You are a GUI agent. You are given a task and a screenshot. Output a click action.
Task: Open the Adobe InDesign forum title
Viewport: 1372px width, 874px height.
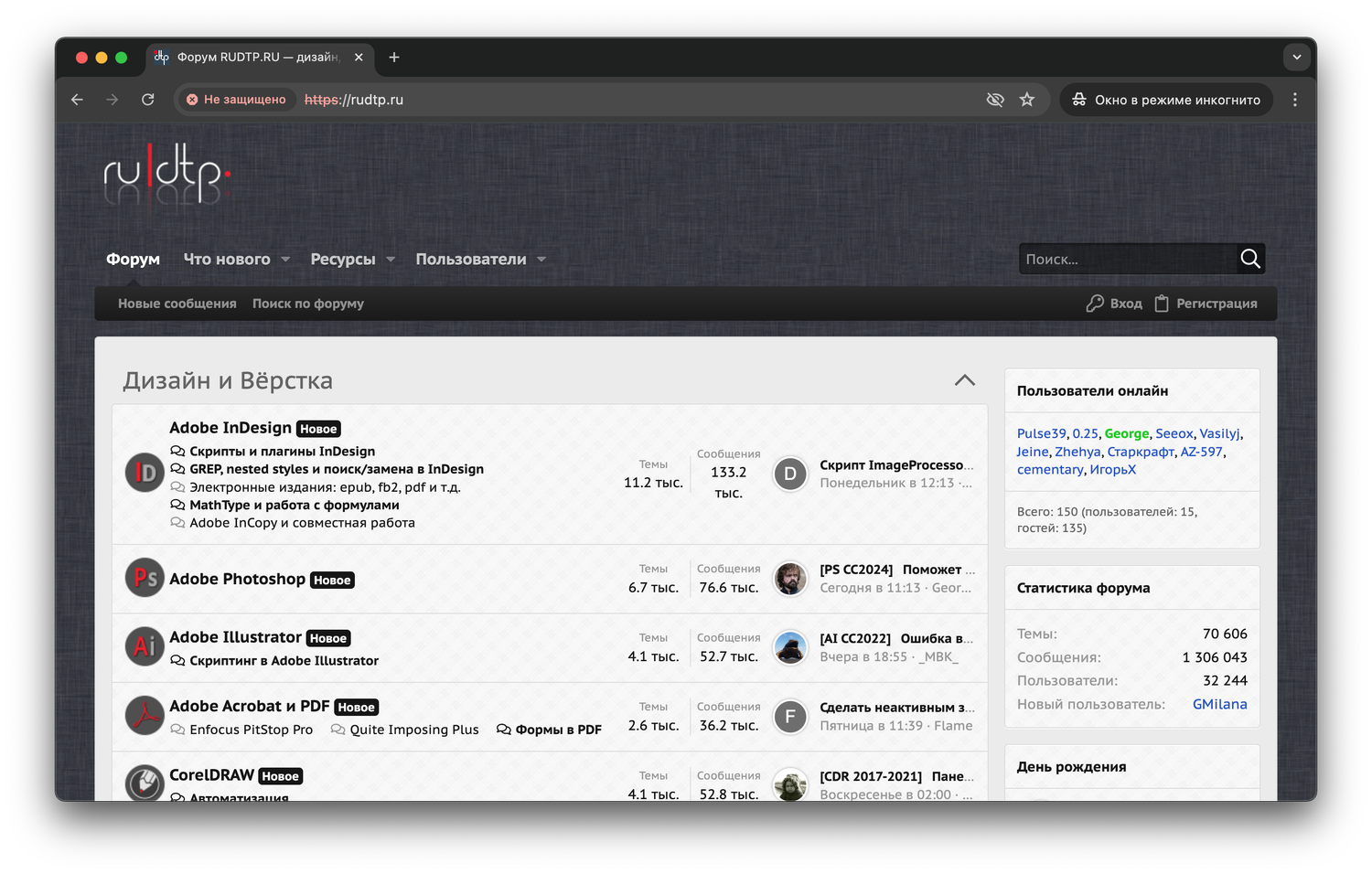coord(230,428)
